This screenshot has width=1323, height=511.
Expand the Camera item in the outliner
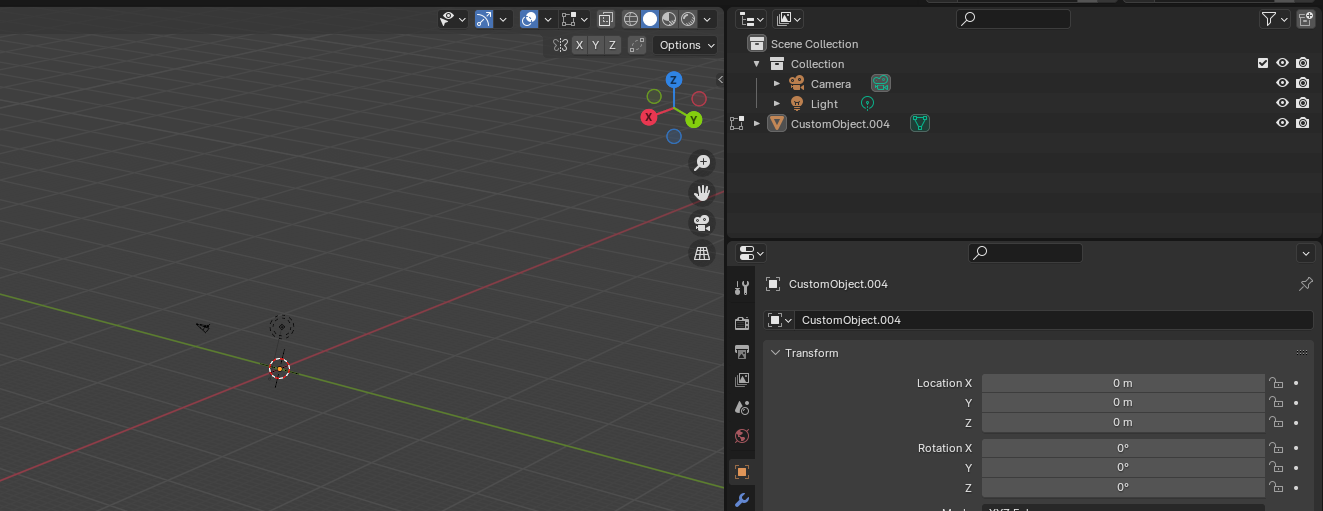[x=777, y=84]
